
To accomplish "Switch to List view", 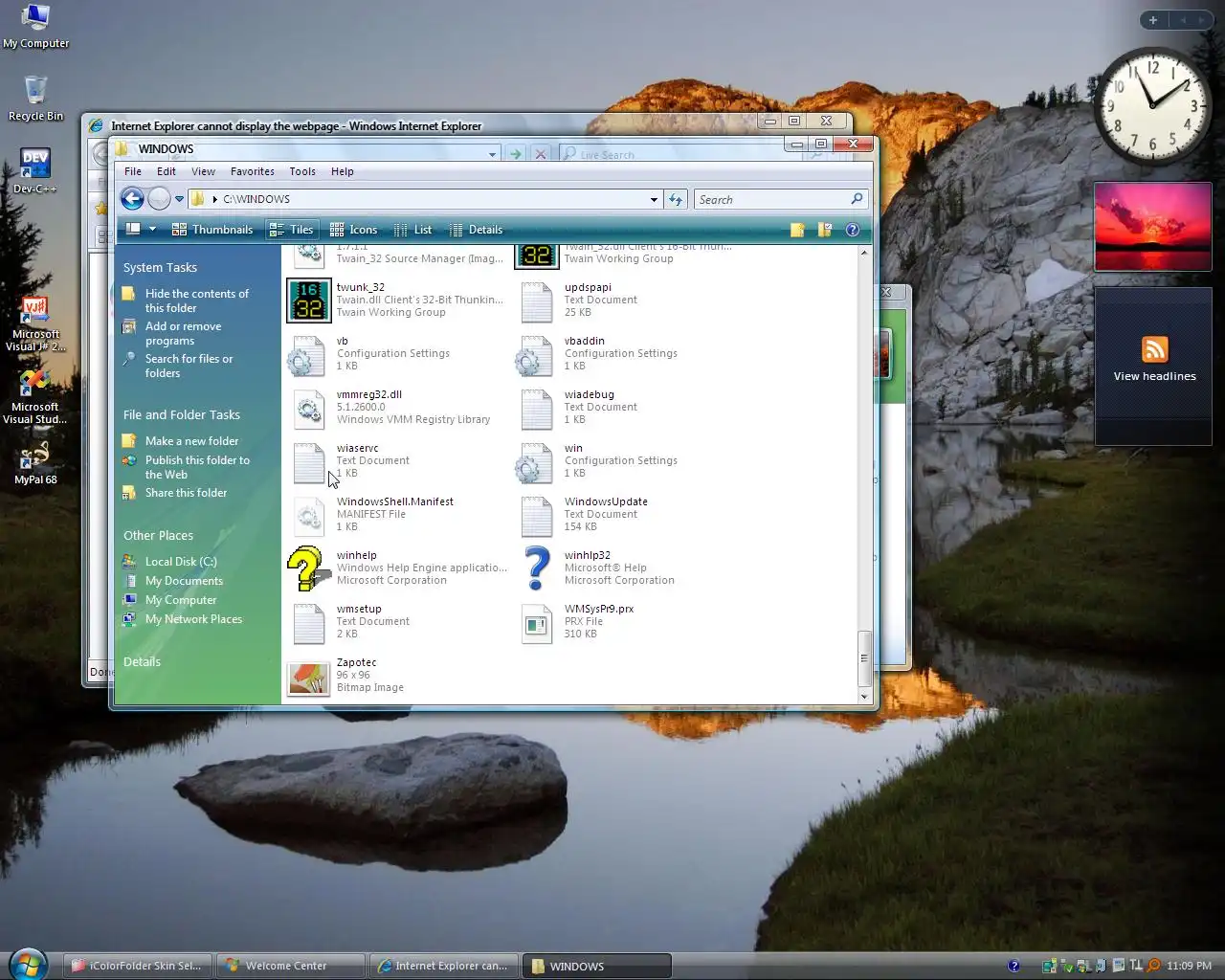I will pyautogui.click(x=412, y=230).
